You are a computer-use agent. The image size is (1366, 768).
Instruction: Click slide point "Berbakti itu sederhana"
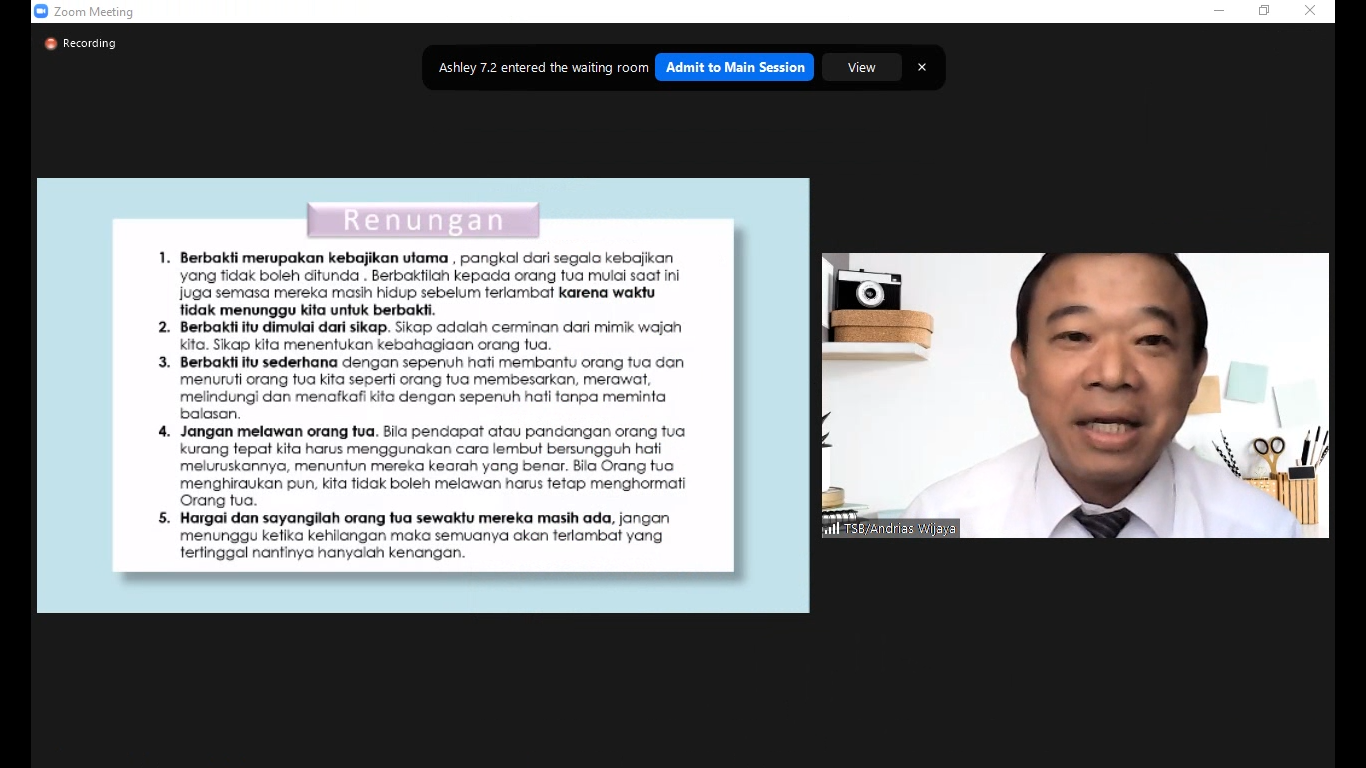click(x=258, y=362)
